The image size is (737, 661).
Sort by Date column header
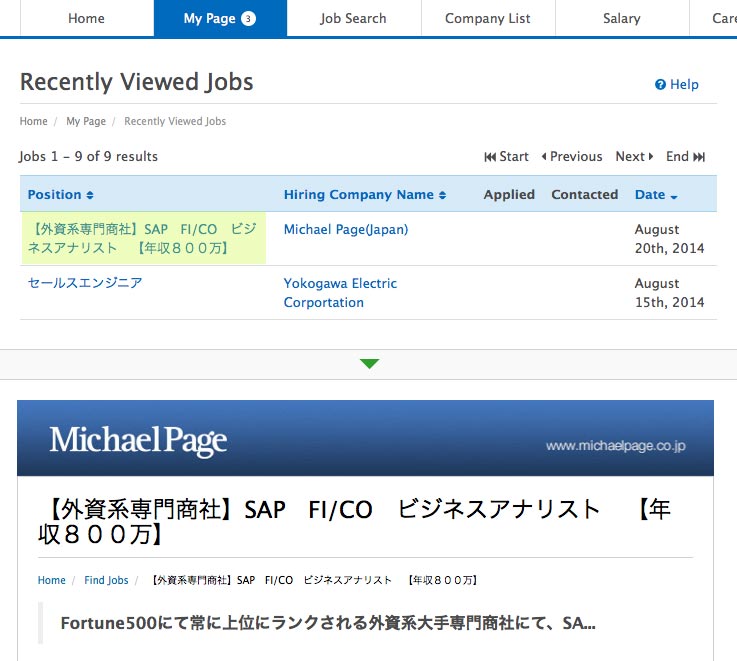tap(656, 195)
